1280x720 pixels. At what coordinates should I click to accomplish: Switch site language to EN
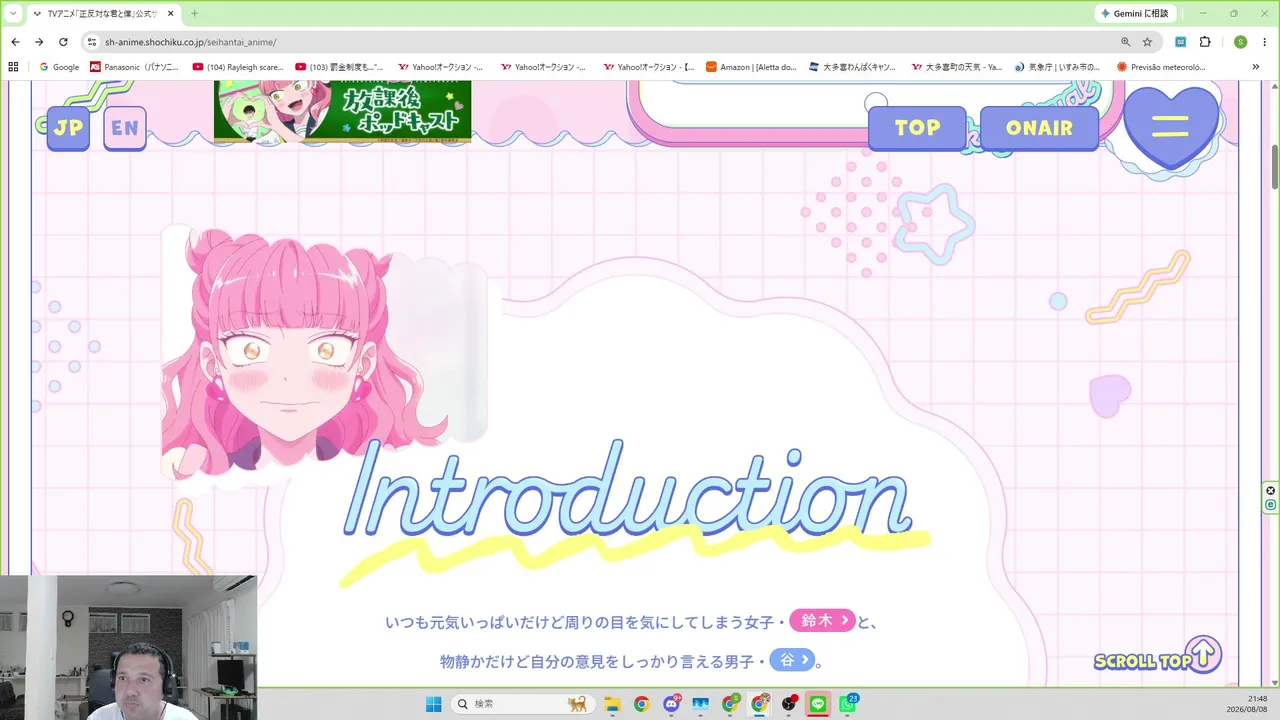coord(125,128)
